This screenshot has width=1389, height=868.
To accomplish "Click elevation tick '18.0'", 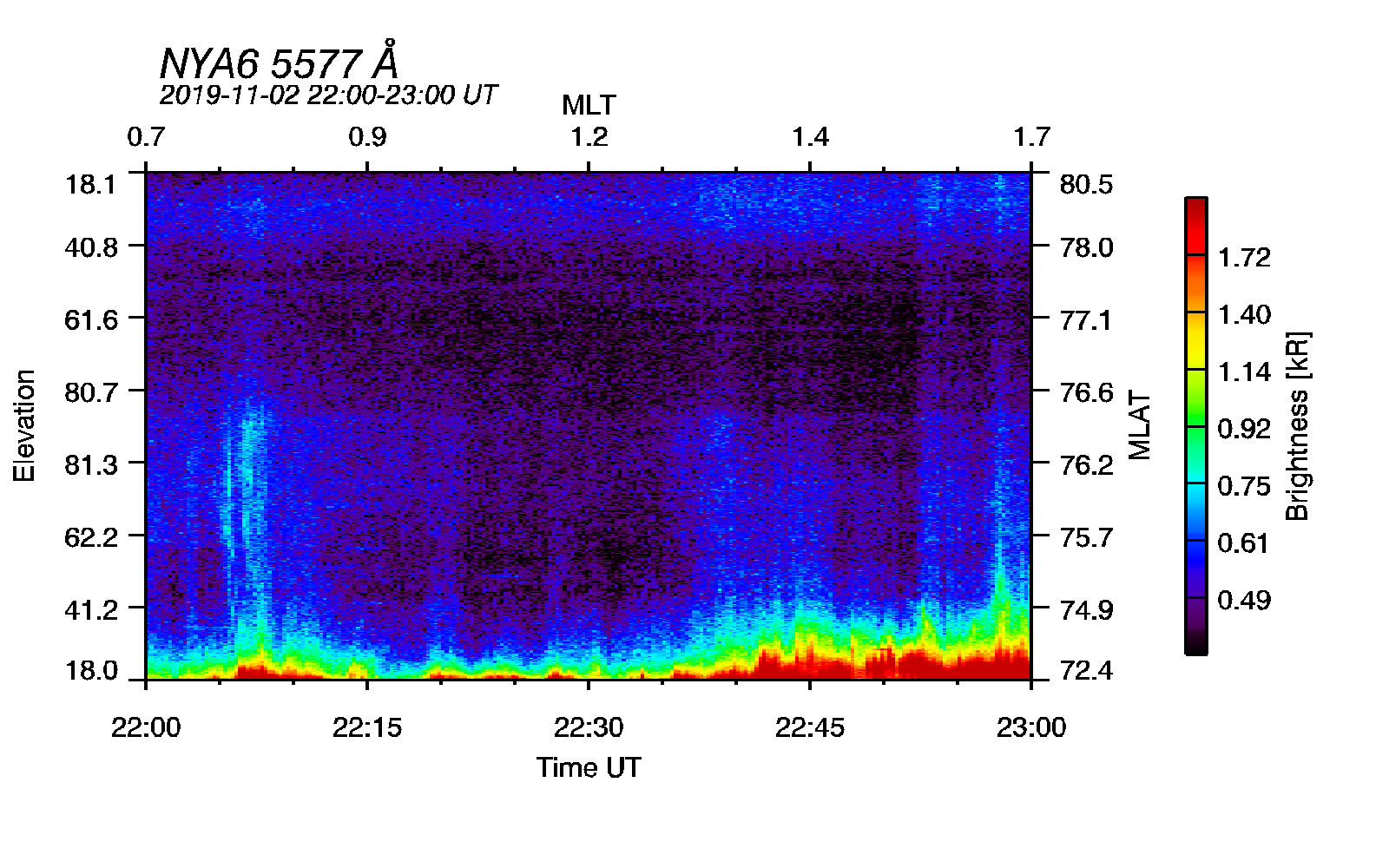I will click(91, 670).
